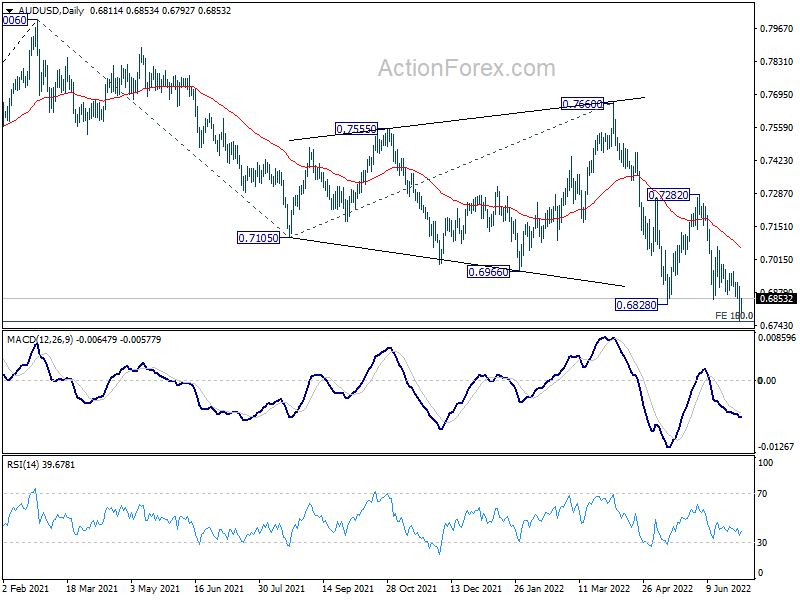Image resolution: width=800 pixels, height=600 pixels.
Task: Click the ActionForex.com watermark
Action: 465,68
